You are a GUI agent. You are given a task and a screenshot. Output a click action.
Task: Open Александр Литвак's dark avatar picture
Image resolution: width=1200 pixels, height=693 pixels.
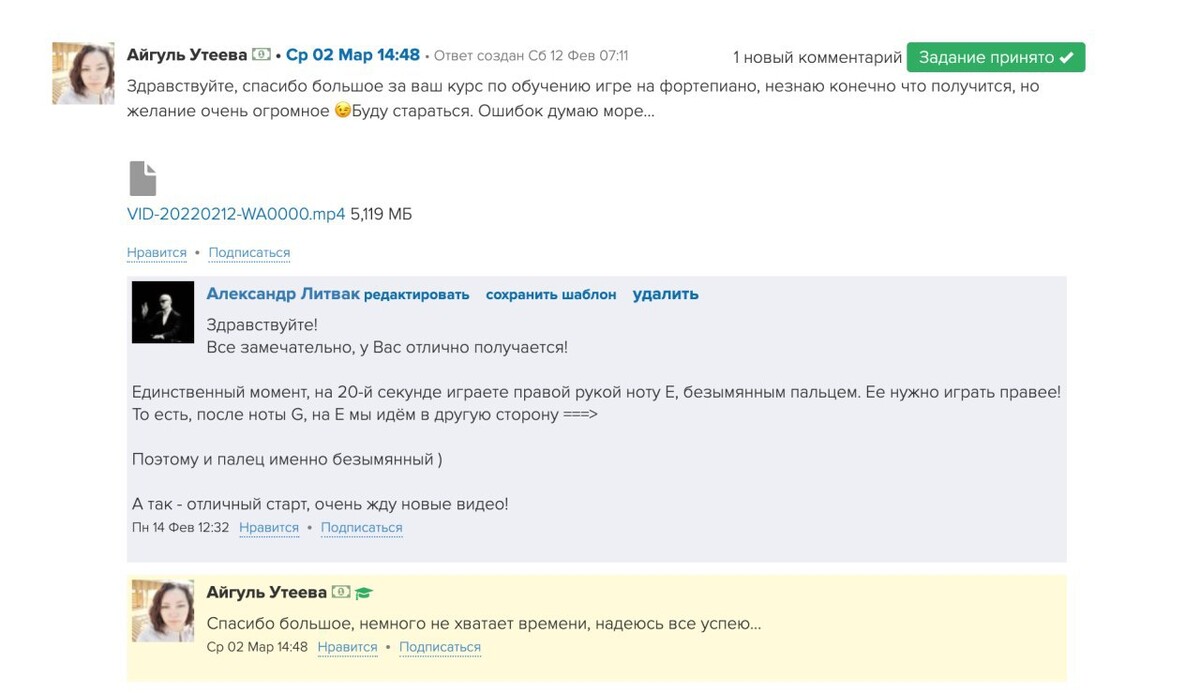point(163,313)
